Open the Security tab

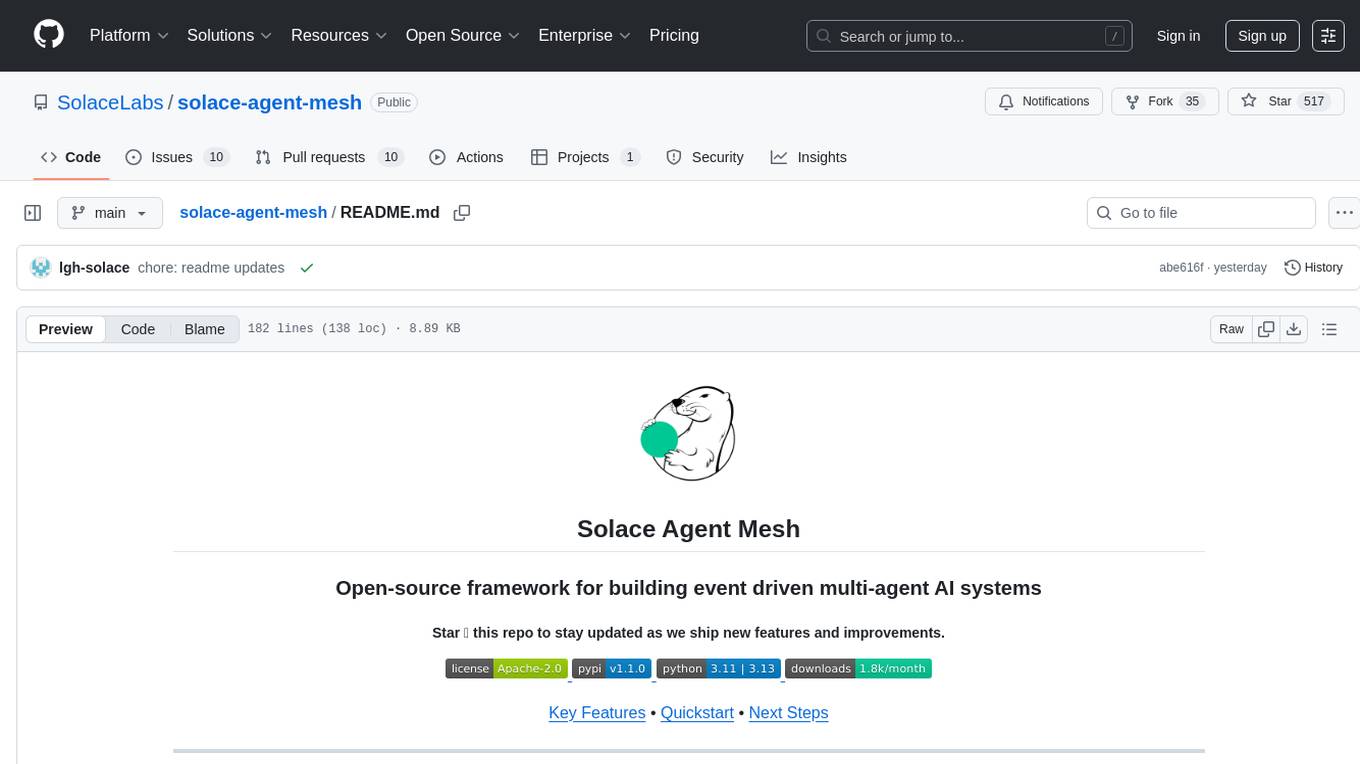coord(705,157)
